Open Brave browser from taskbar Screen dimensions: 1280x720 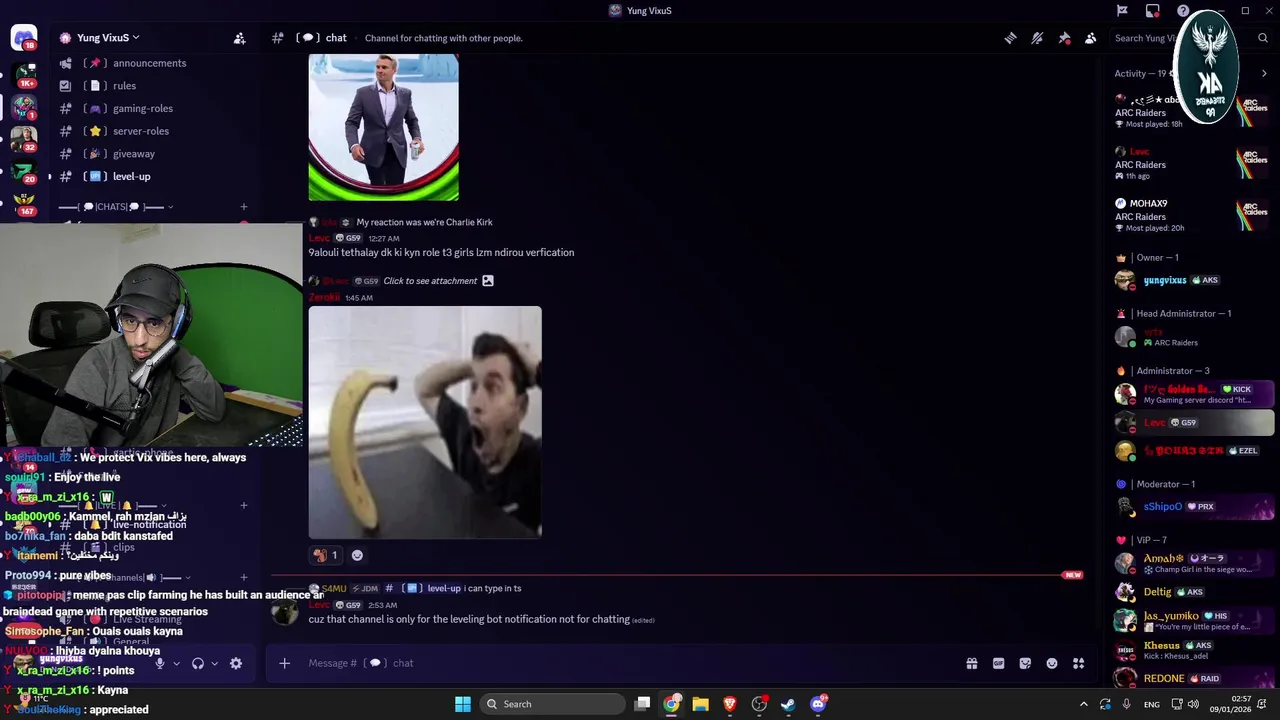[x=730, y=704]
